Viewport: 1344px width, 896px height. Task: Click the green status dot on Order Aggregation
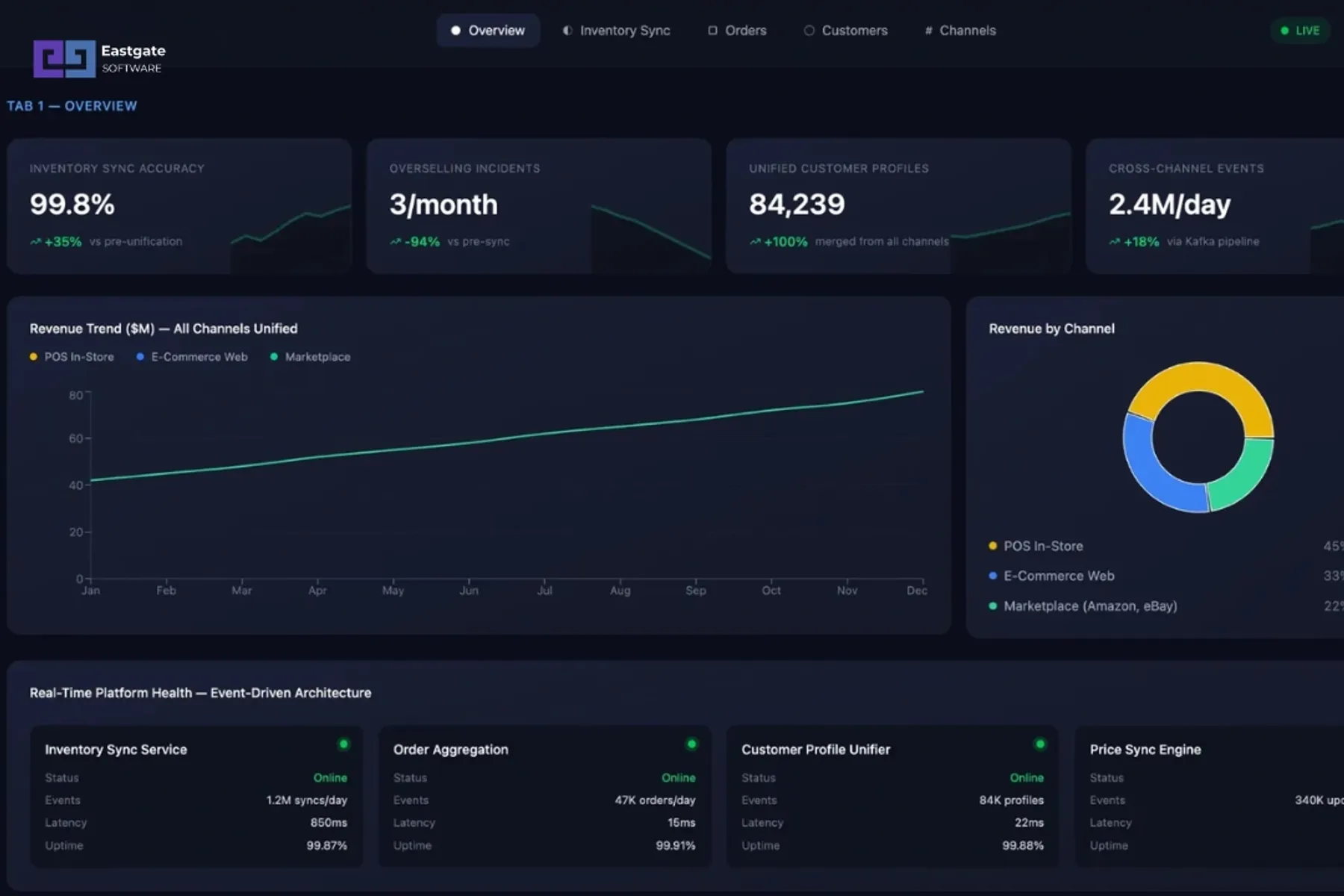691,744
